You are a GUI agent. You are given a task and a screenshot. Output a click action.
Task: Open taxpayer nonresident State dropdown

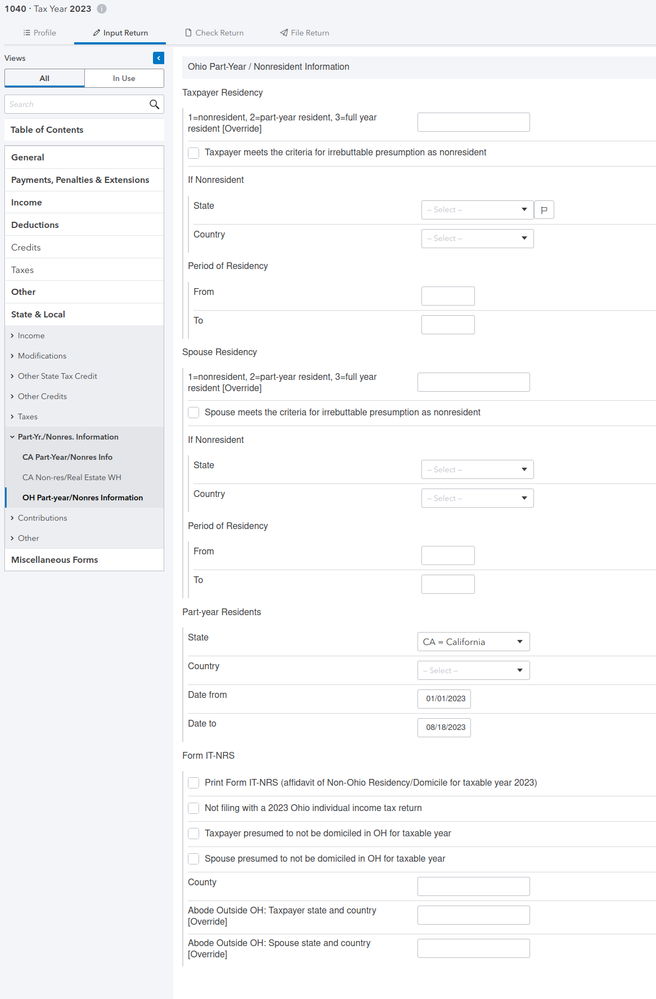[x=477, y=210]
